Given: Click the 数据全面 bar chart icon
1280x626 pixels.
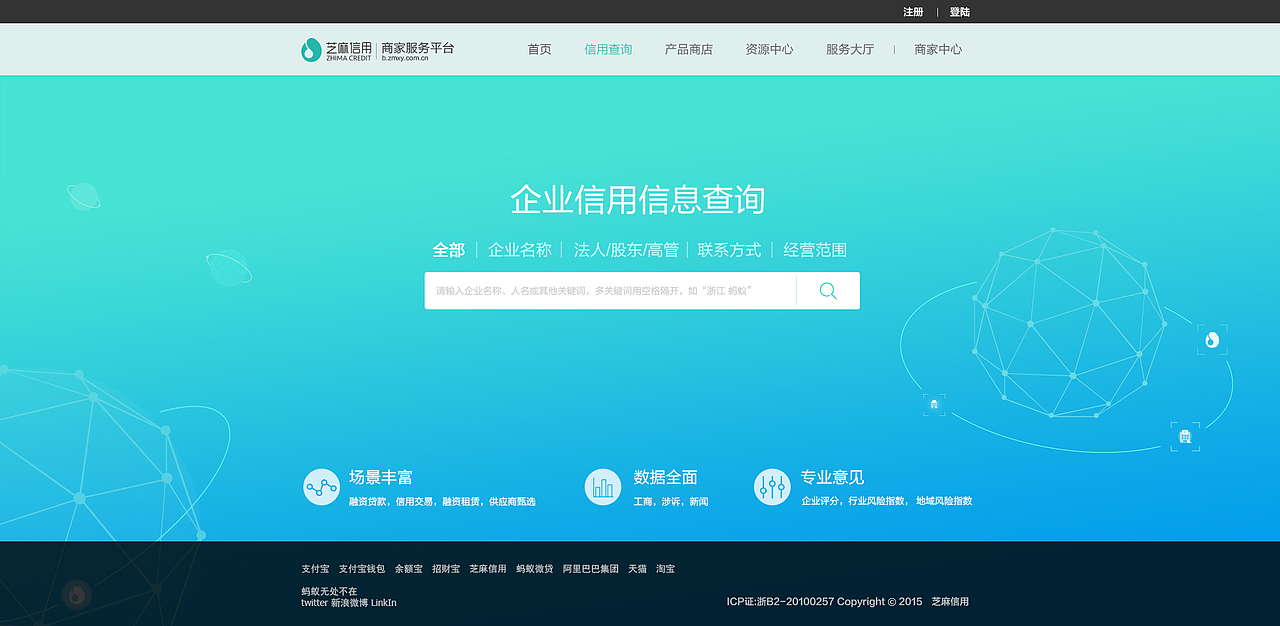Looking at the screenshot, I should pos(602,486).
